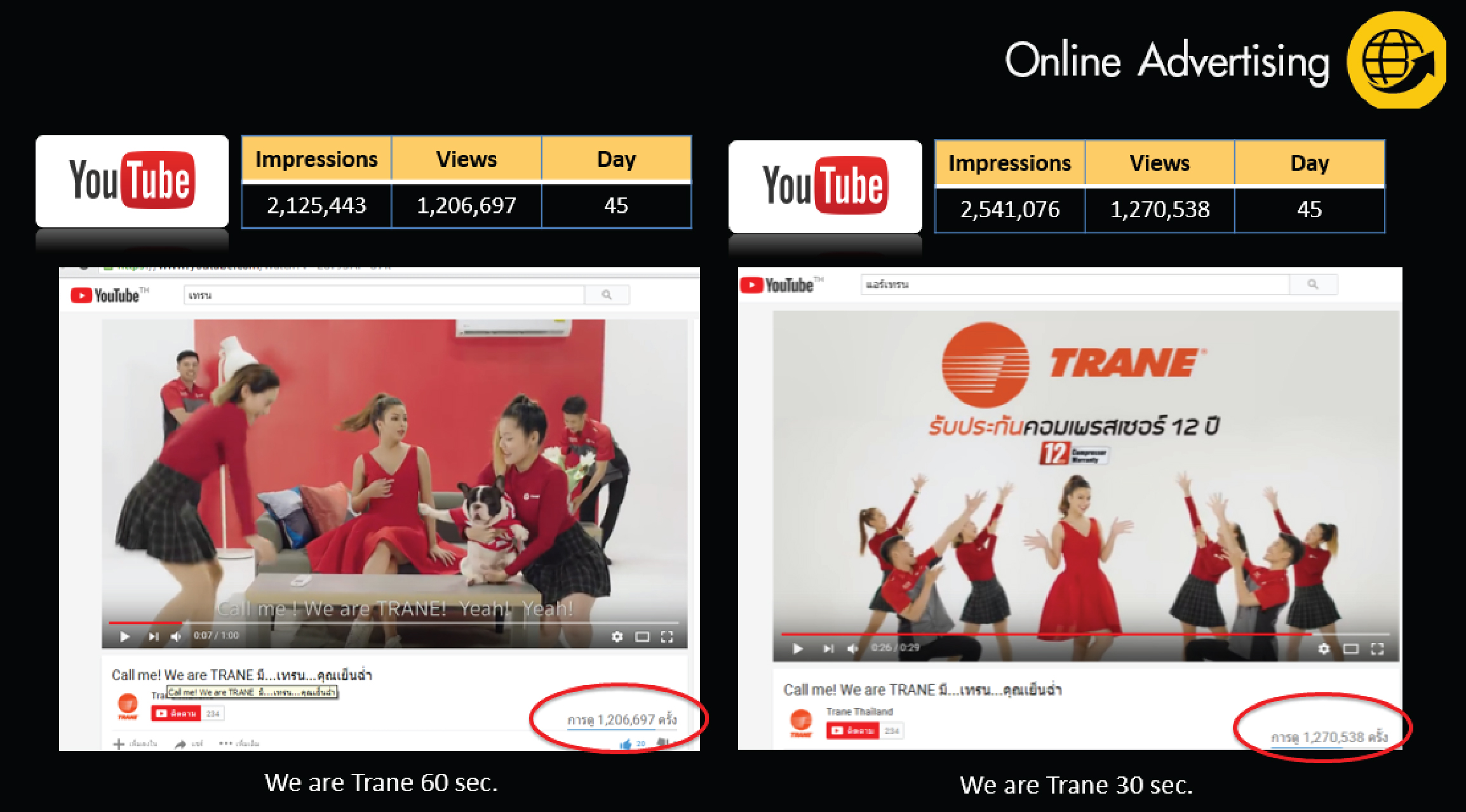
Task: Play the 30 sec Trane video
Action: [798, 648]
